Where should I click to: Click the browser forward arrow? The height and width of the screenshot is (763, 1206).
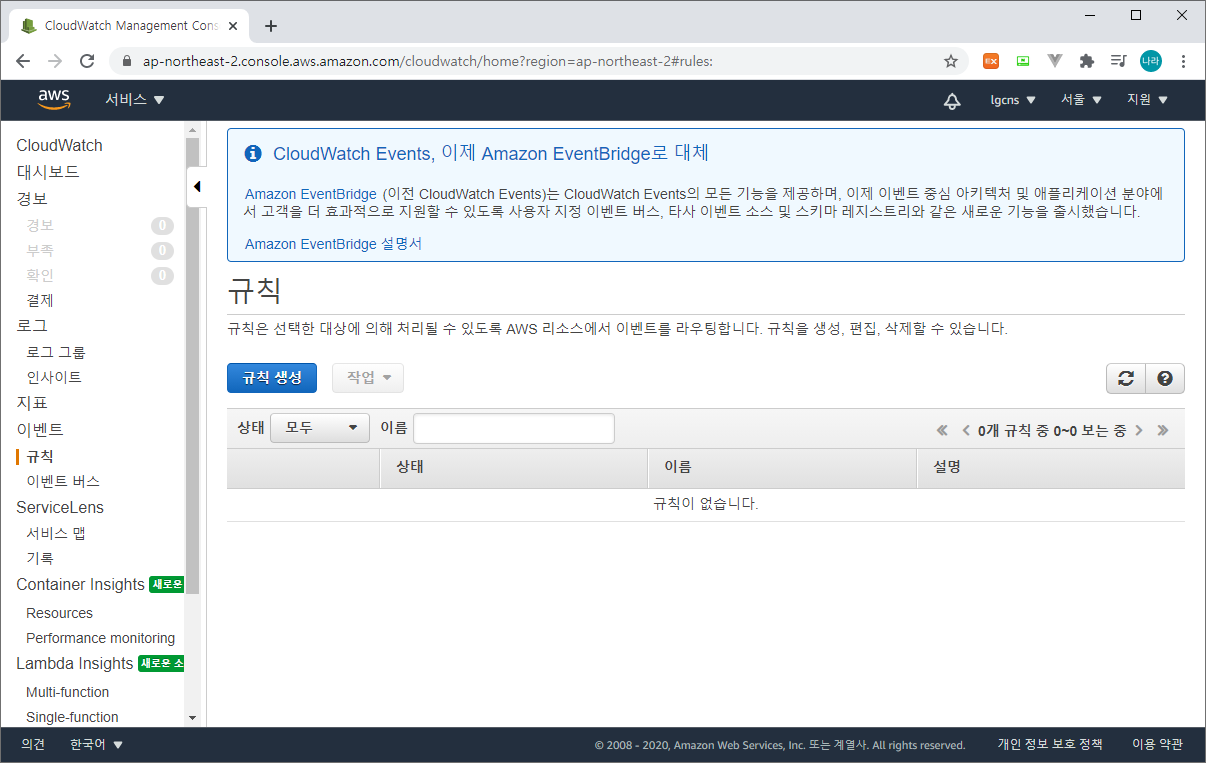tap(55, 61)
